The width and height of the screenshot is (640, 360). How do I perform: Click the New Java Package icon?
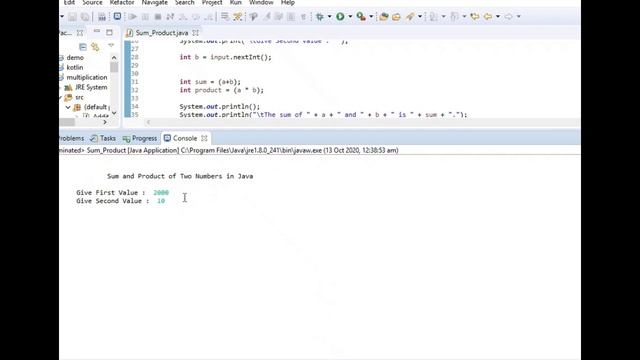point(383,17)
